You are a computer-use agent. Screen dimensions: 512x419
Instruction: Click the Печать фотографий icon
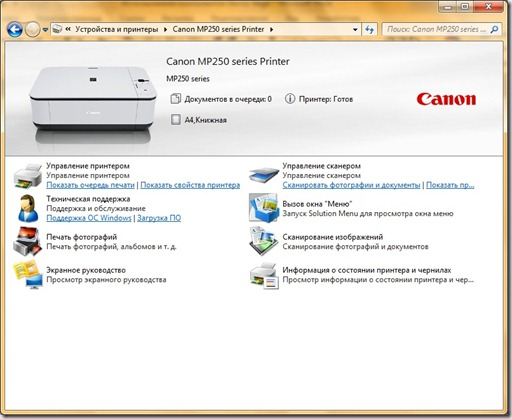pyautogui.click(x=28, y=241)
